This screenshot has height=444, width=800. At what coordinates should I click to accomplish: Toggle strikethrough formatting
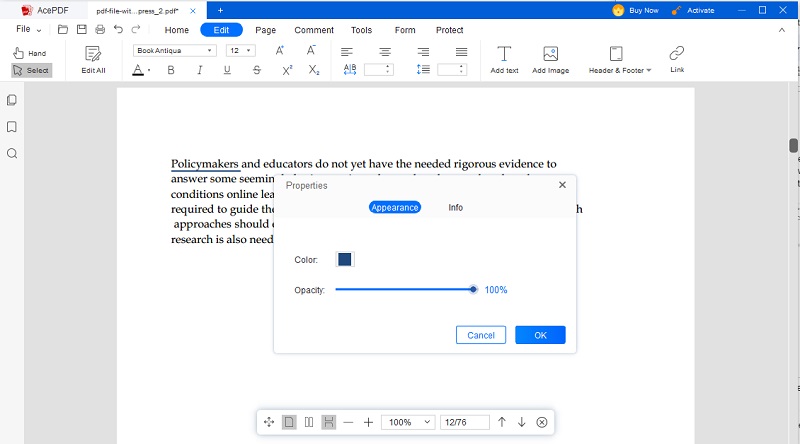(257, 70)
